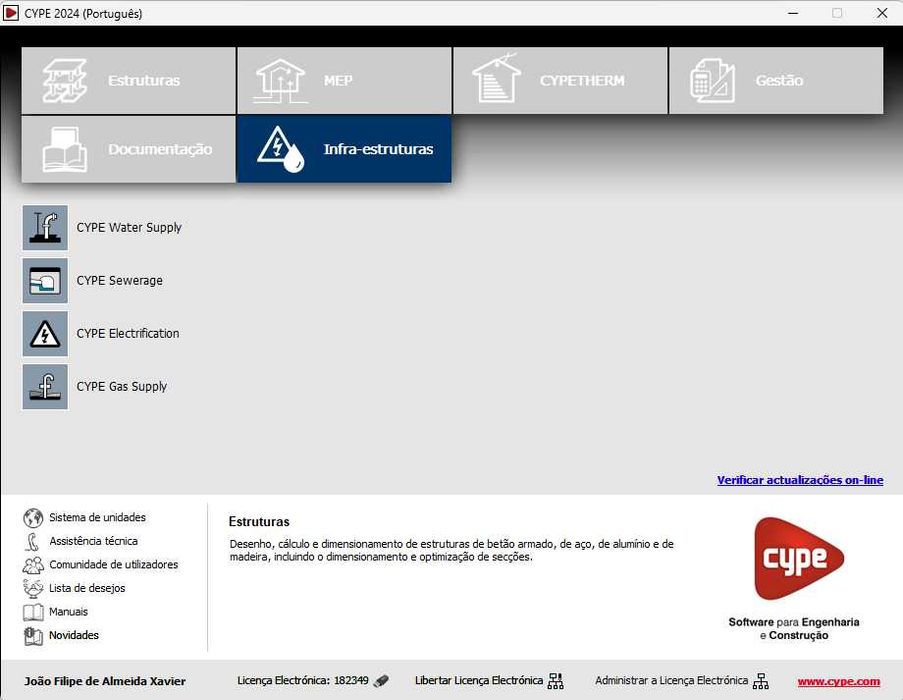Click the CYPE Water Supply pipe icon
Image resolution: width=903 pixels, height=700 pixels.
pyautogui.click(x=45, y=227)
